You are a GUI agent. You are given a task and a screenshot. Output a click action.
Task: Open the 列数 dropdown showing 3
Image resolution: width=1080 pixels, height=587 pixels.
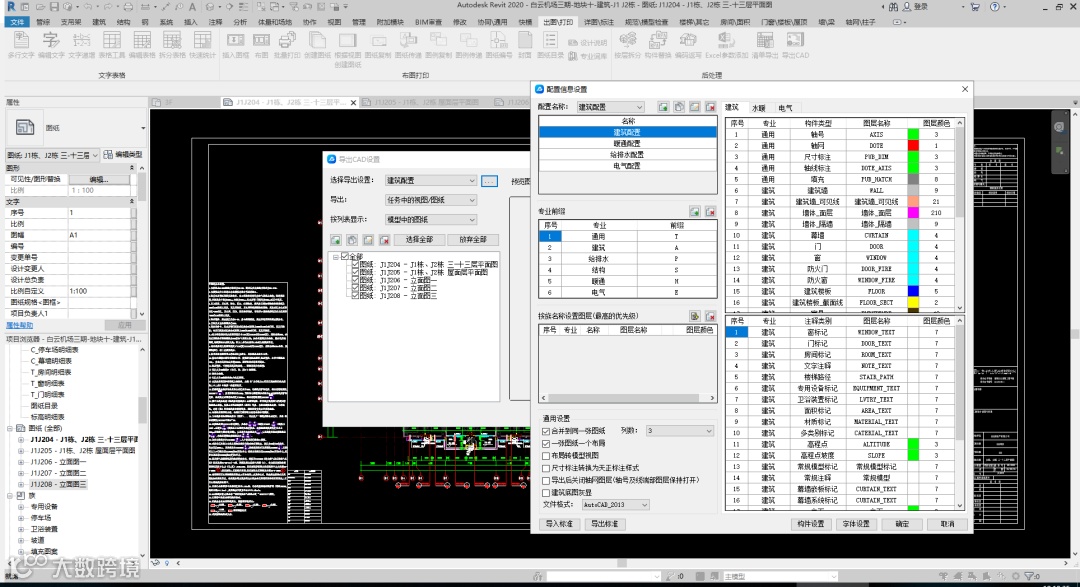pyautogui.click(x=679, y=431)
